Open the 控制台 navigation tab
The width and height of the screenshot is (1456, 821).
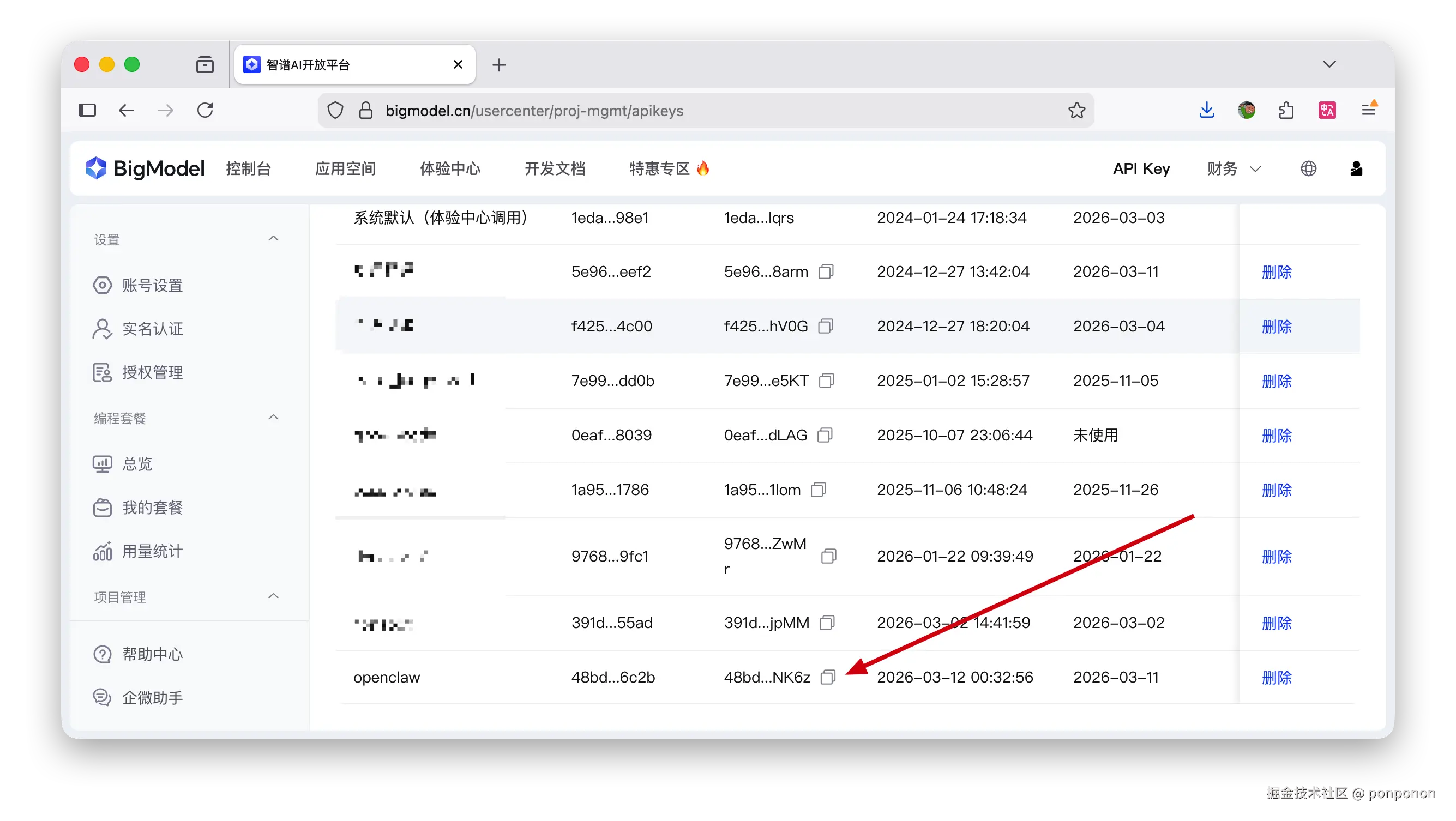(248, 168)
